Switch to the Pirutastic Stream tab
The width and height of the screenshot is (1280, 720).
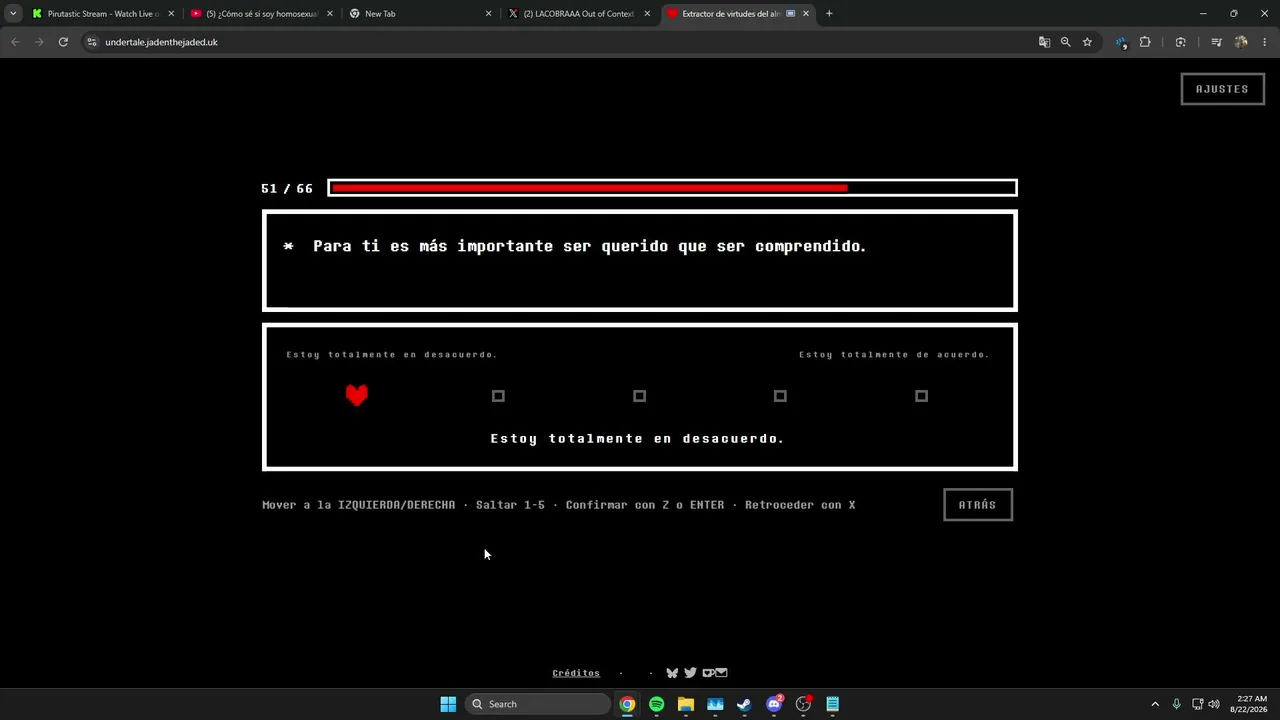pyautogui.click(x=103, y=14)
